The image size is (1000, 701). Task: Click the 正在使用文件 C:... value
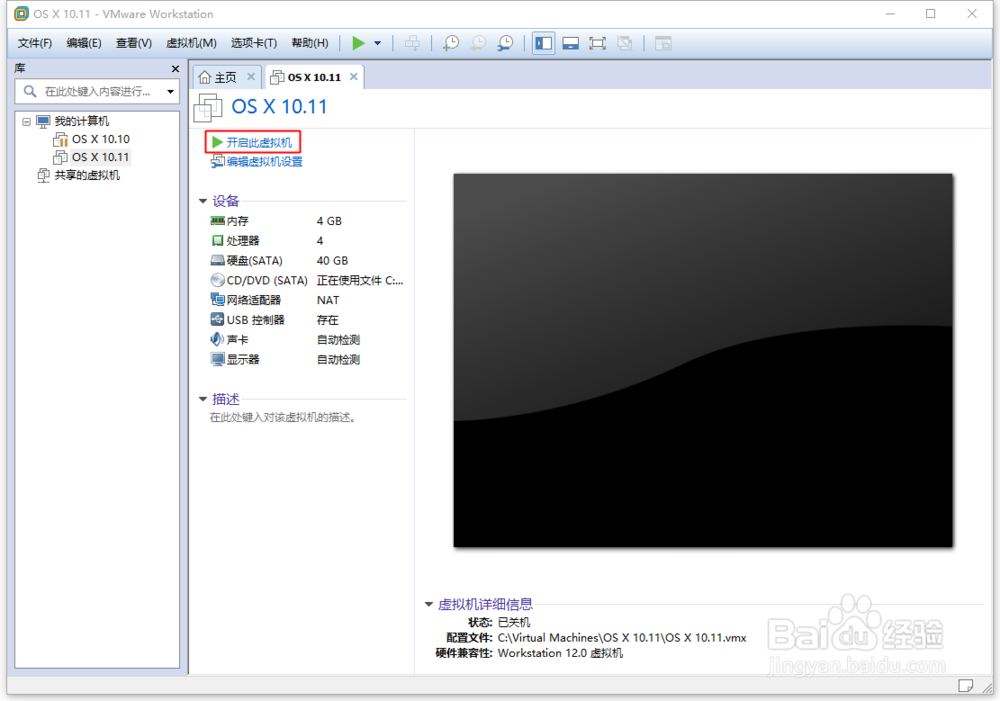click(x=360, y=280)
